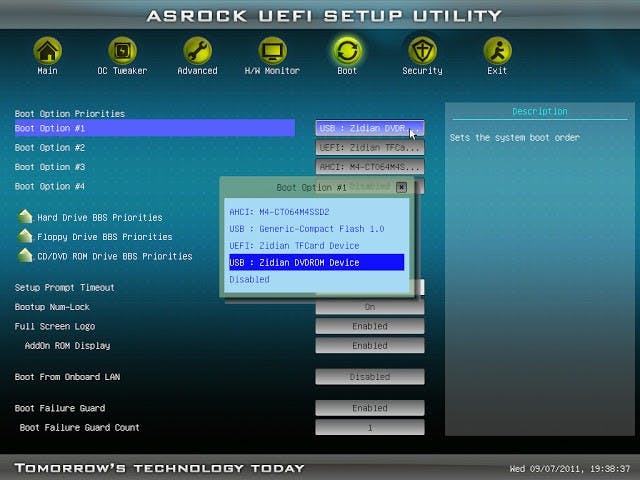Select the Boot Option #1 row label

50,128
